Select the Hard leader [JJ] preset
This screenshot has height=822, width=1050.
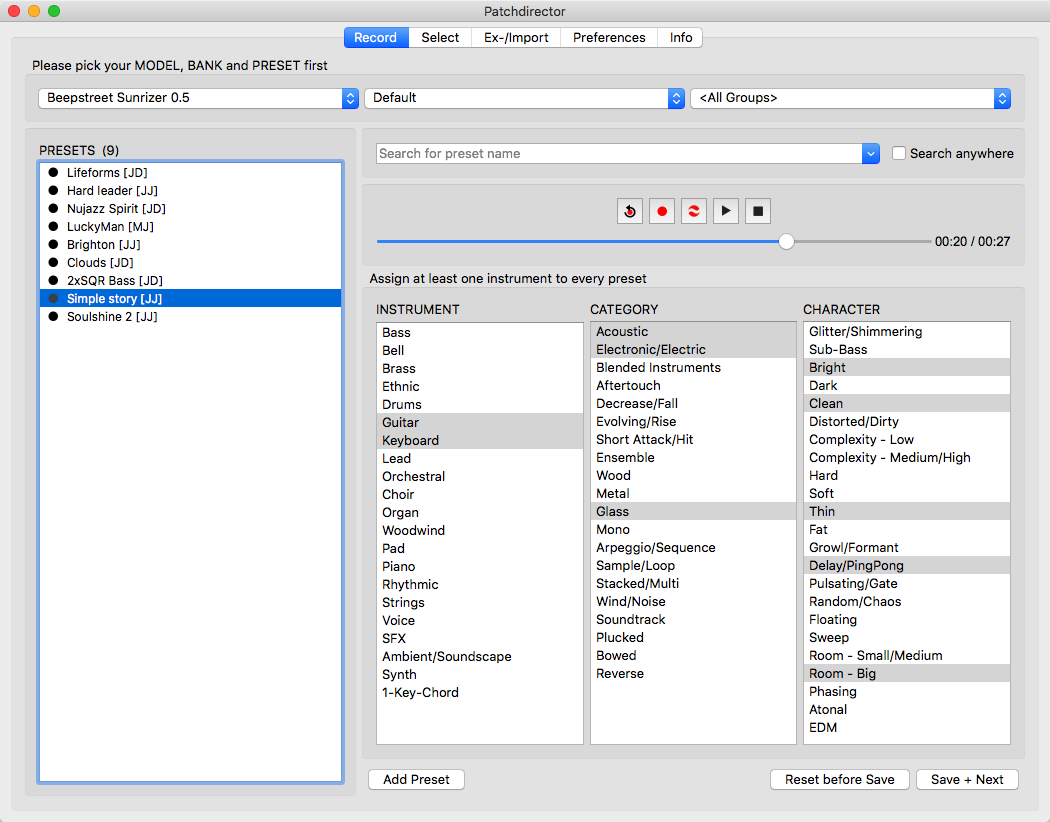191,191
